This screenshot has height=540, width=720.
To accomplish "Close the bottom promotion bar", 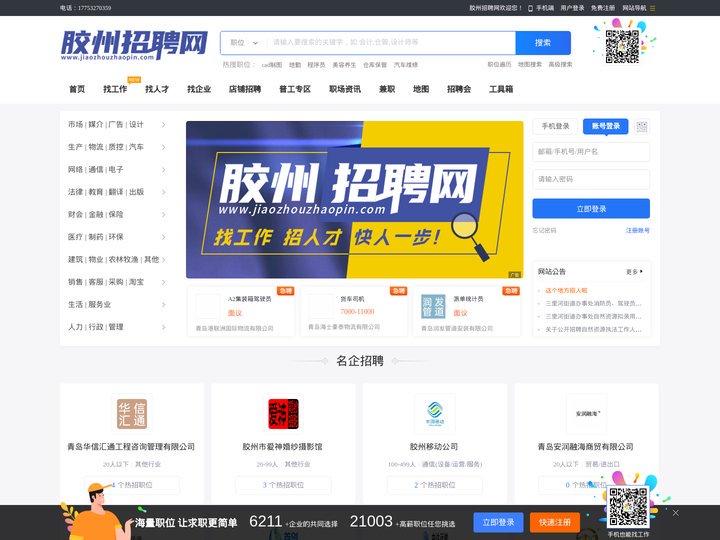I will (x=675, y=512).
